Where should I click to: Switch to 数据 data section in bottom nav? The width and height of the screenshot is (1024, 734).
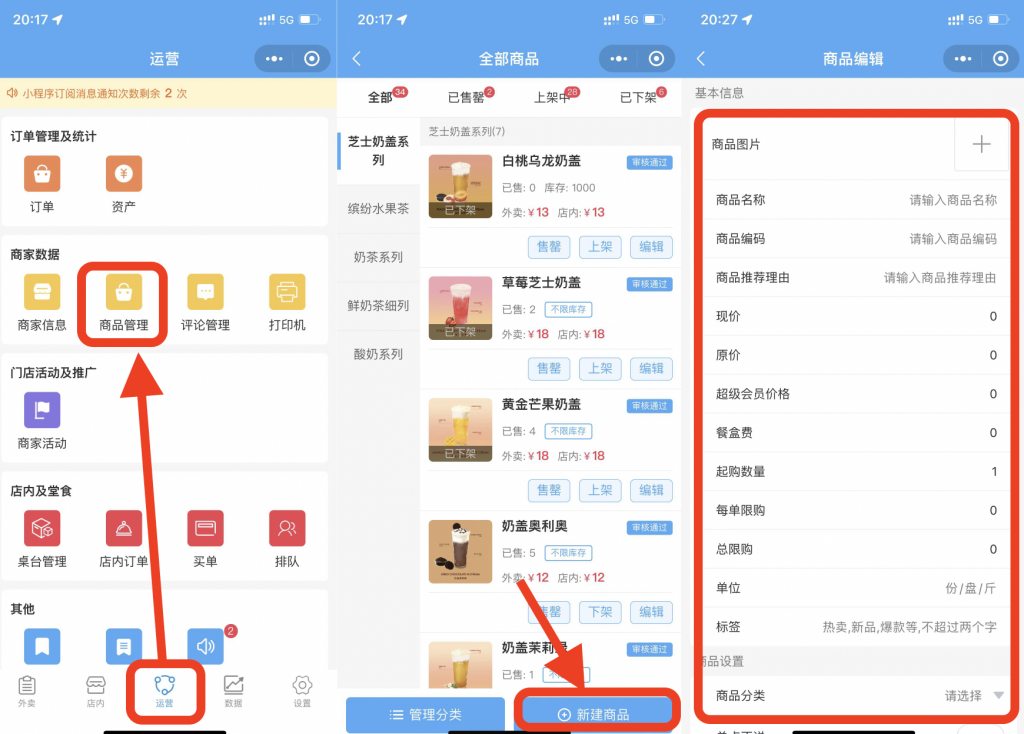[x=233, y=689]
